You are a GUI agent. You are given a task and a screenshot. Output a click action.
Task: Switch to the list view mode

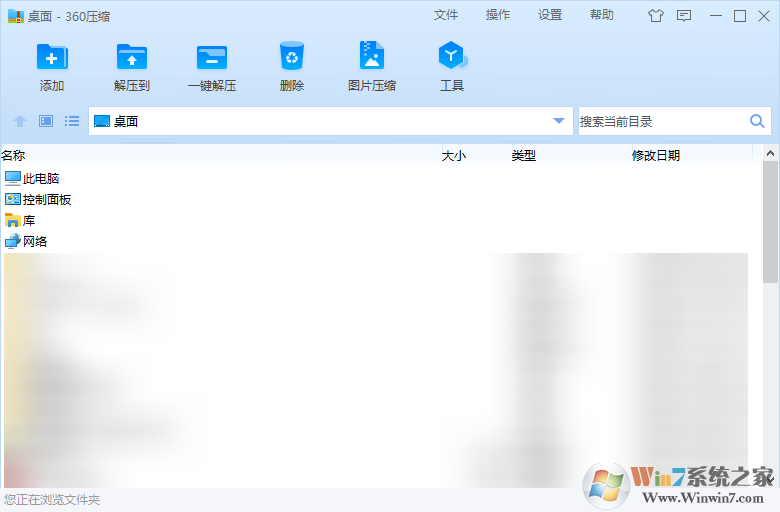coord(72,121)
